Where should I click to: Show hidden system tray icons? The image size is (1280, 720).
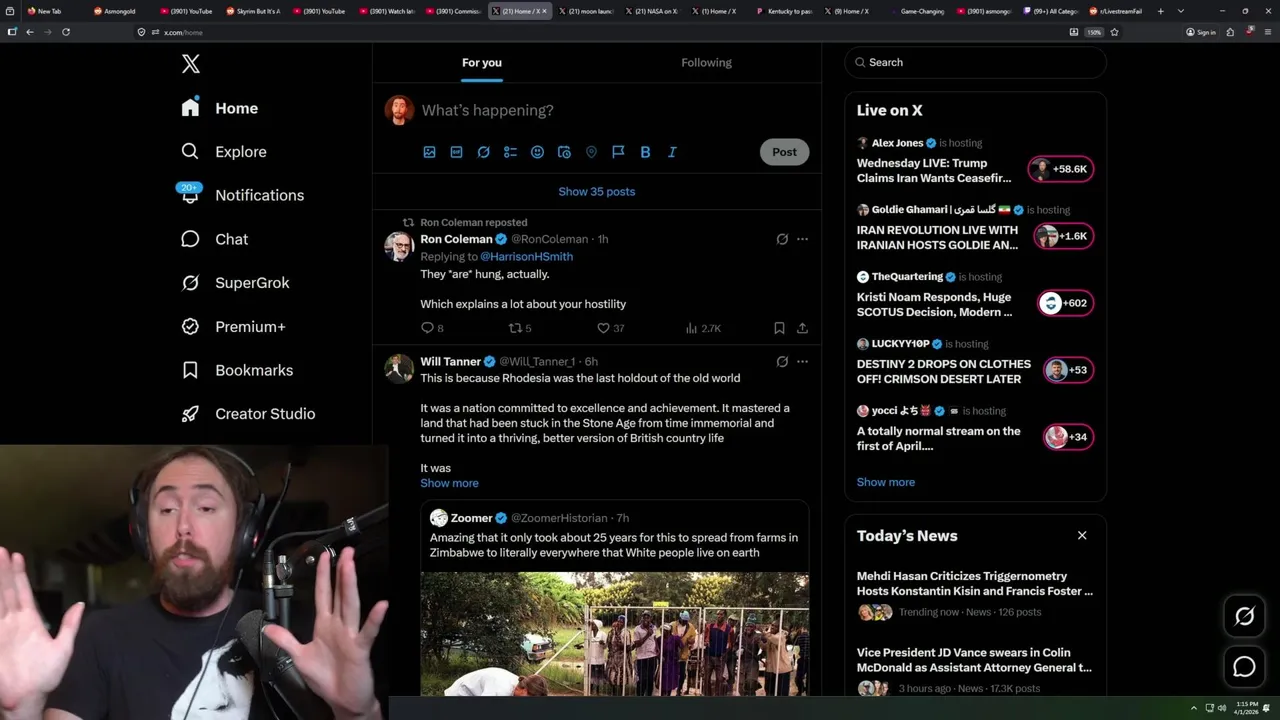coord(1193,708)
